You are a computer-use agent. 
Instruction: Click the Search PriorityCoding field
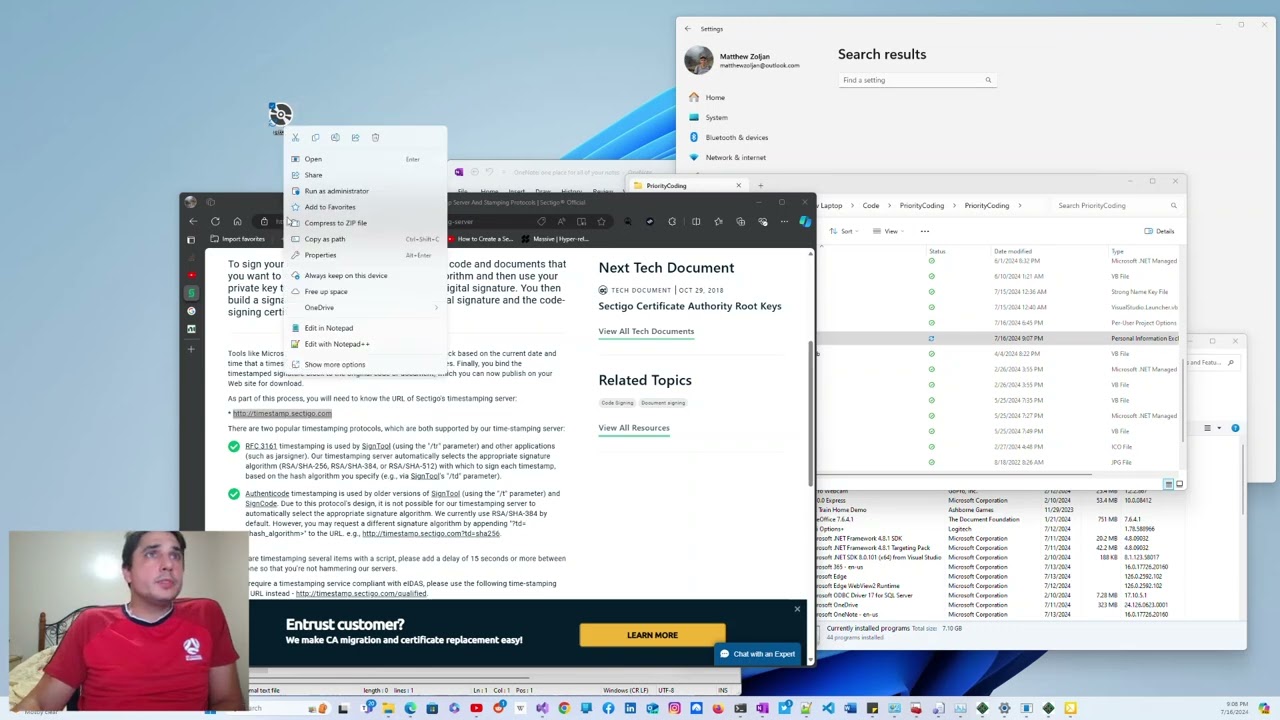point(1116,206)
